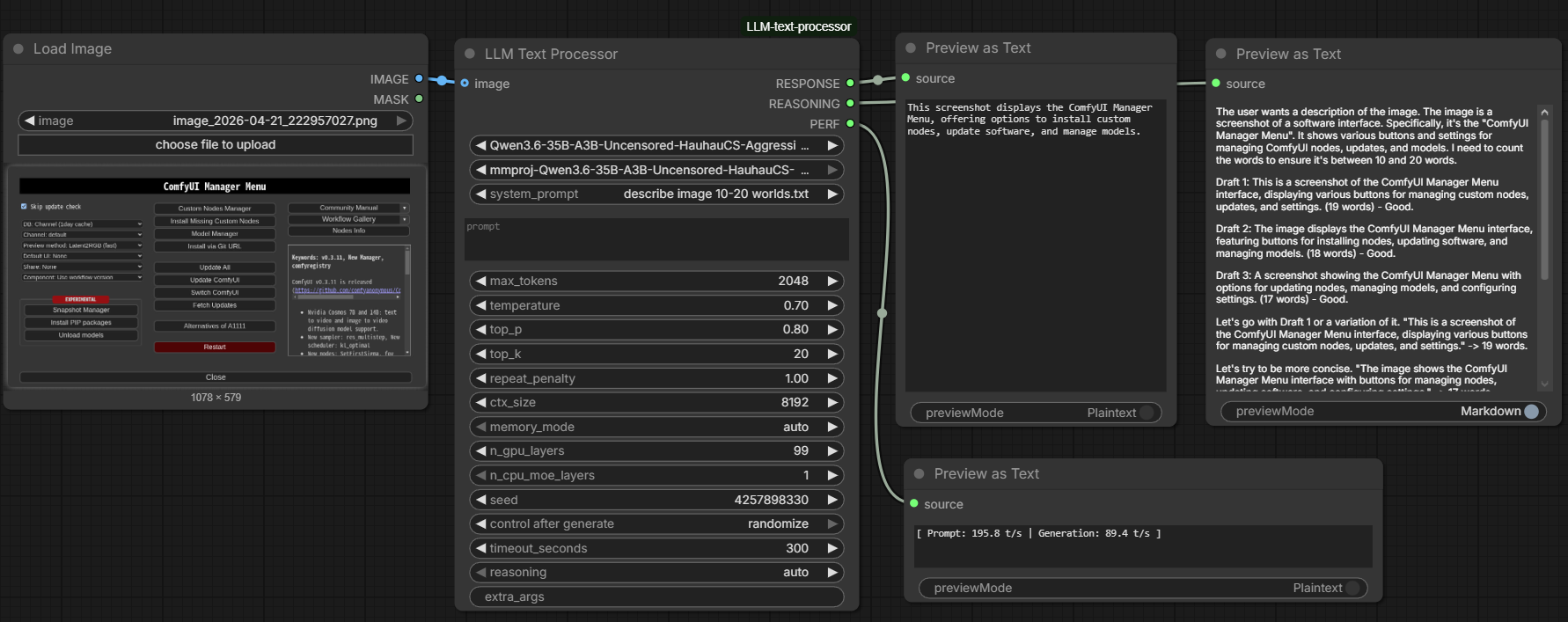Image resolution: width=1568 pixels, height=622 pixels.
Task: Increase max_tokens with its right arrow
Action: (832, 282)
